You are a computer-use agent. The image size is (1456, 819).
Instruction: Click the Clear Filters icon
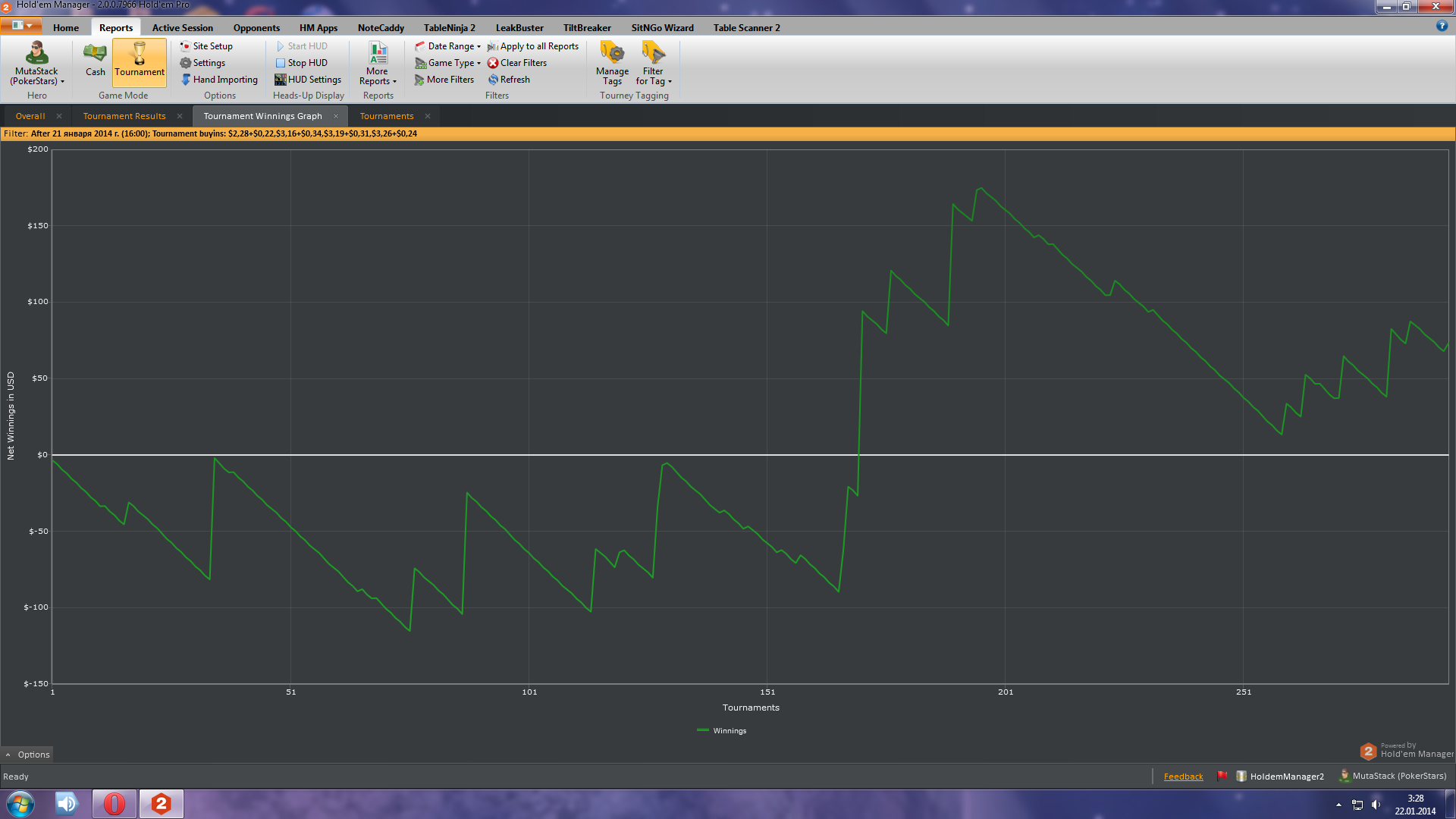point(493,63)
